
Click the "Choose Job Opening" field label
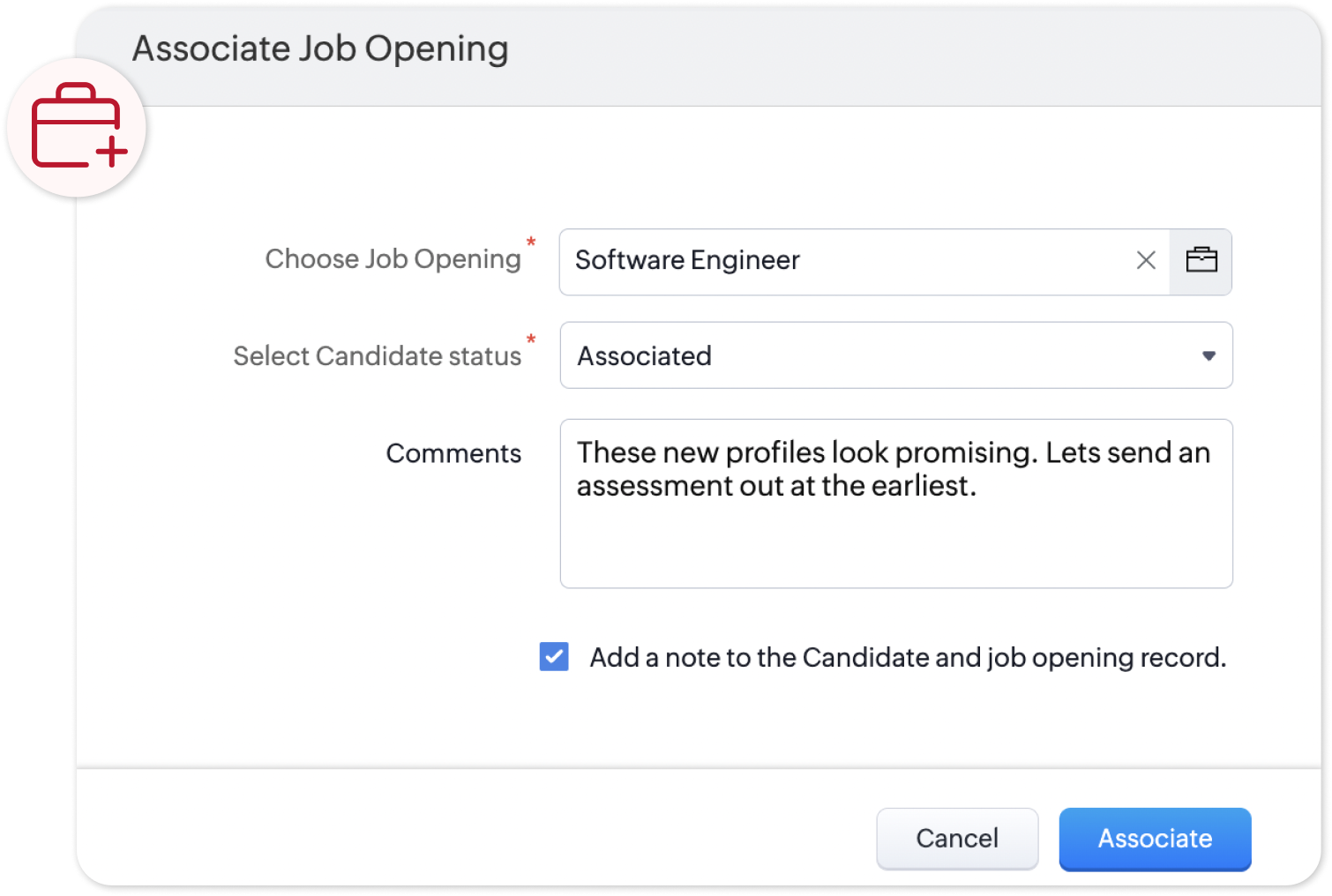[393, 259]
